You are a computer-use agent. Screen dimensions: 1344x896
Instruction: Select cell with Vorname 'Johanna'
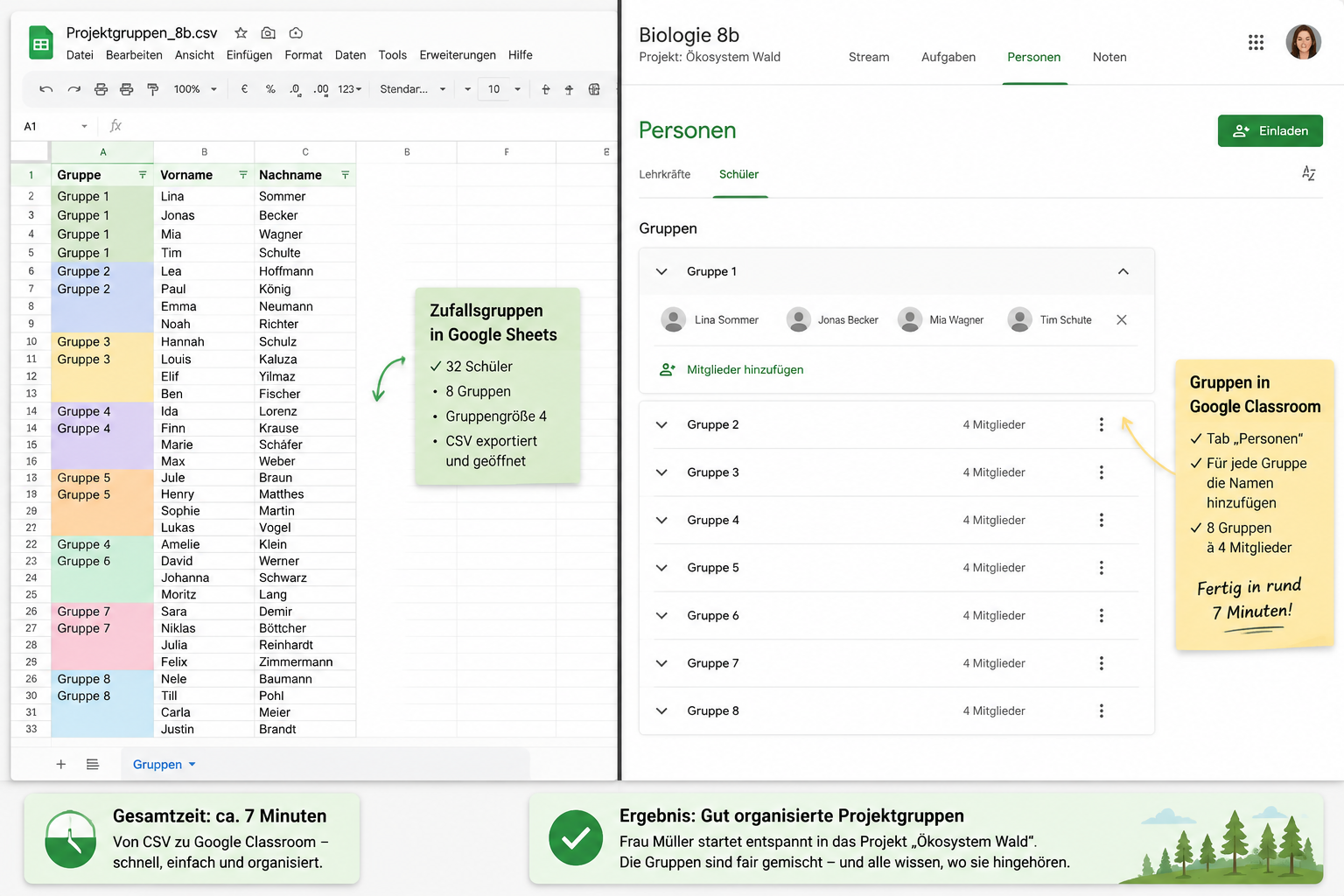pyautogui.click(x=204, y=577)
